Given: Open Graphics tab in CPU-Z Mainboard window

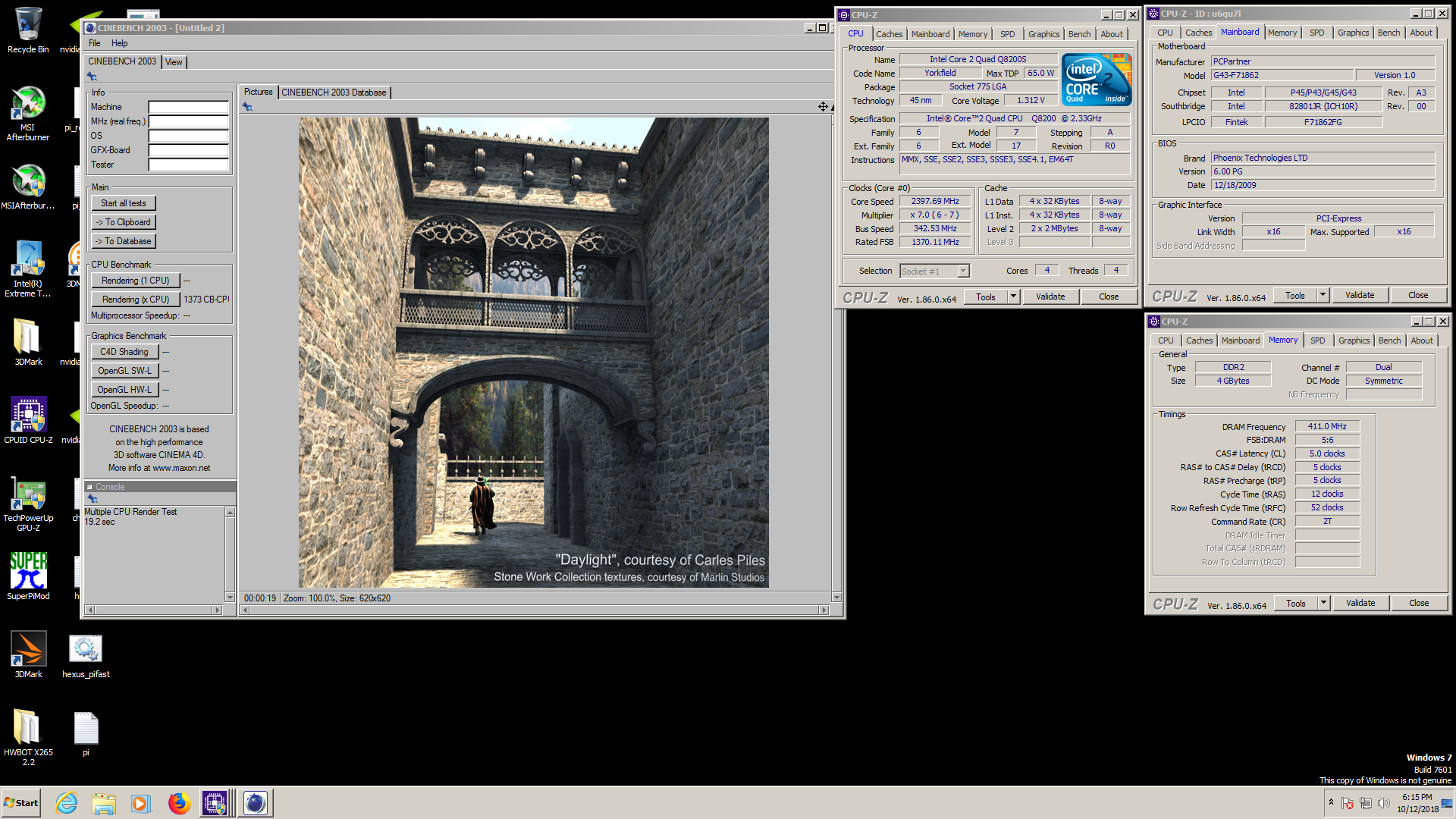Looking at the screenshot, I should (1353, 33).
